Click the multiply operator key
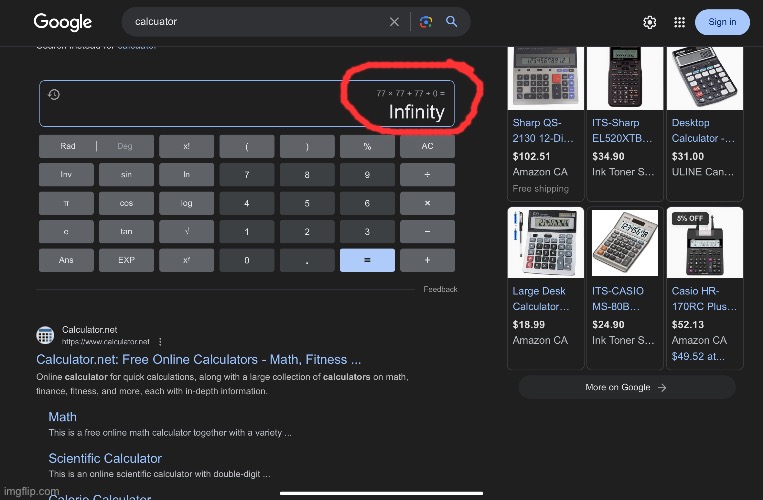This screenshot has height=500, width=763. click(427, 203)
